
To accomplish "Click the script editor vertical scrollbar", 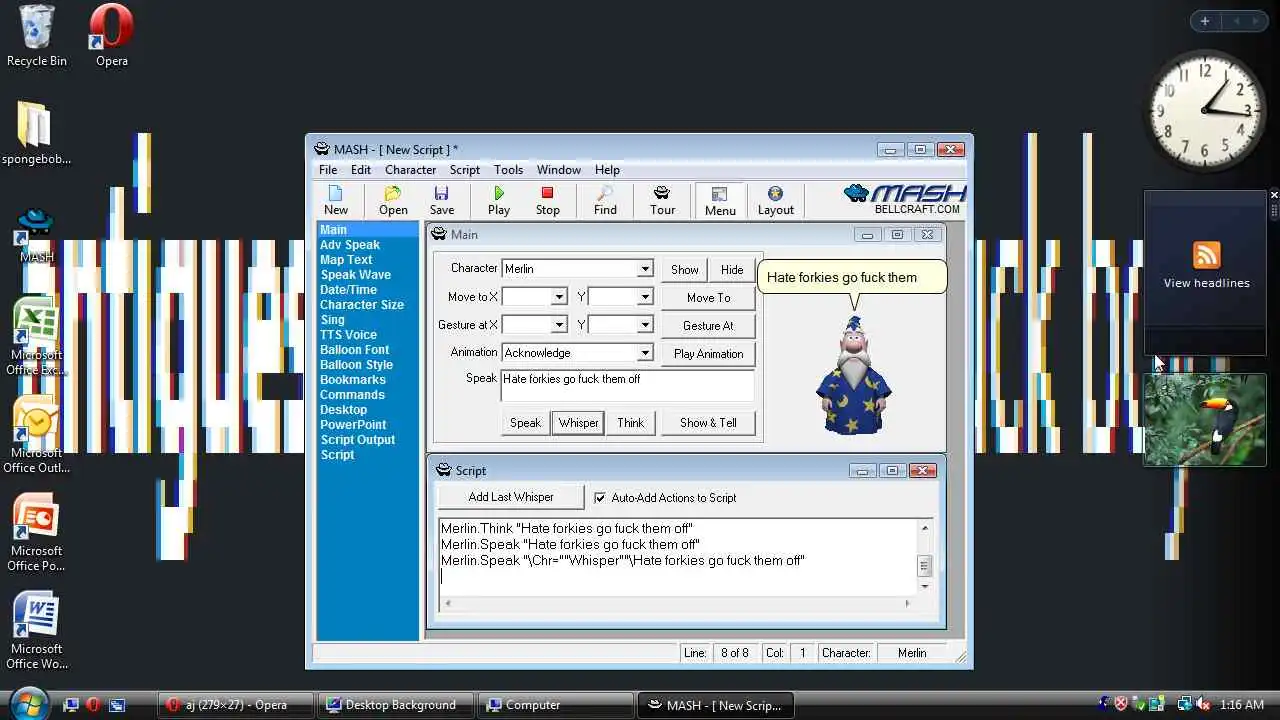I will pos(924,557).
